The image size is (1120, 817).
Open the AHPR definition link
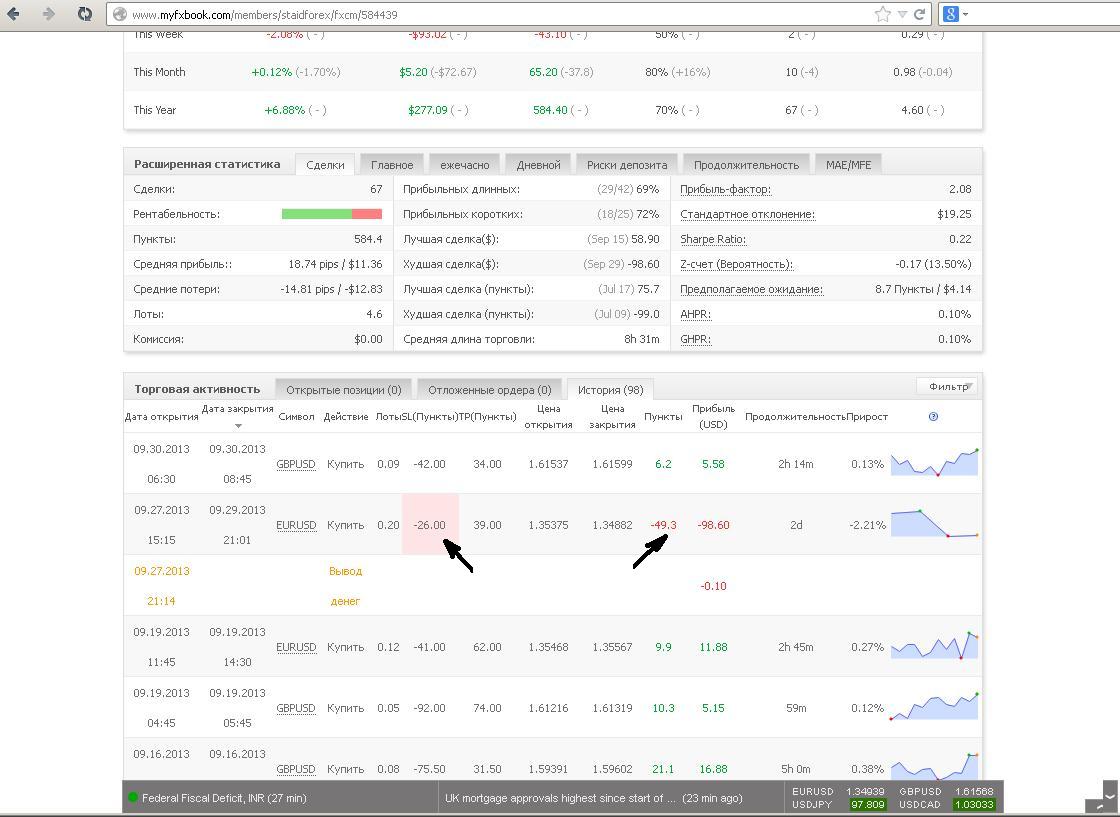click(x=695, y=314)
